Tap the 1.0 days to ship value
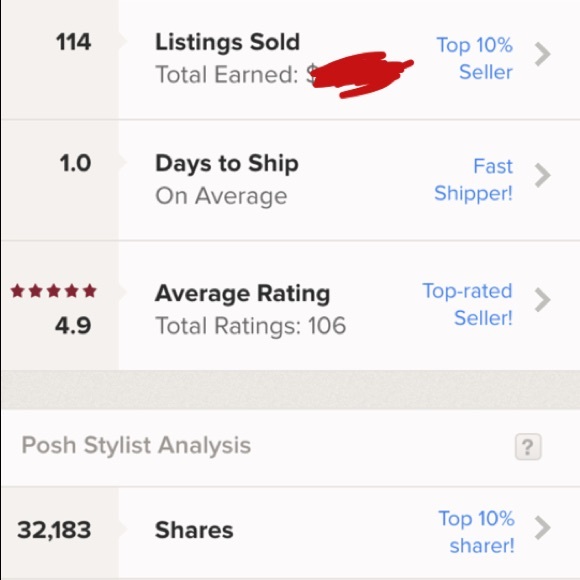 tap(75, 163)
